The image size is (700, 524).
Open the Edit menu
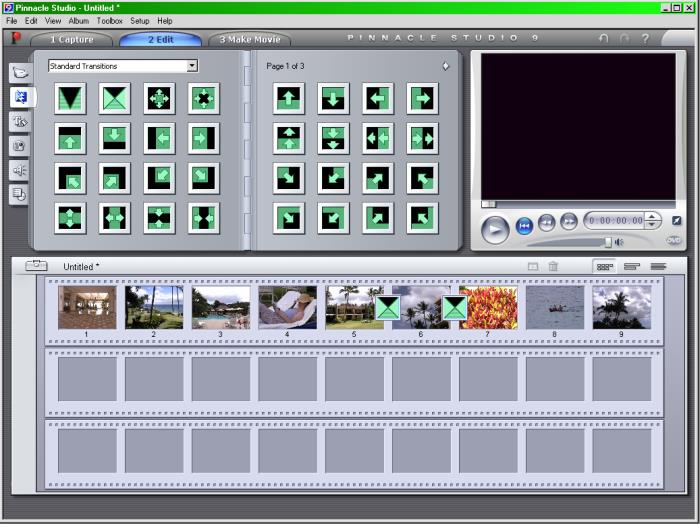31,21
